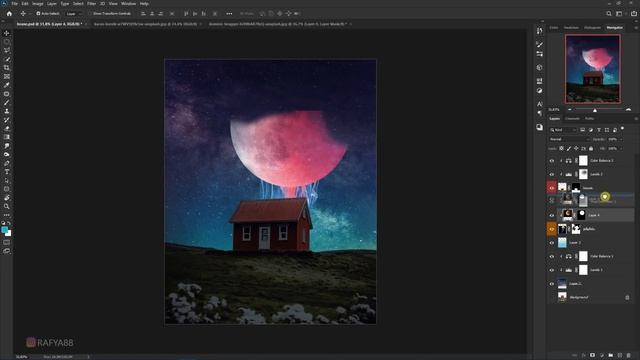Click the Navigator zoom out button
This screenshot has width=640, height=360.
pyautogui.click(x=570, y=110)
